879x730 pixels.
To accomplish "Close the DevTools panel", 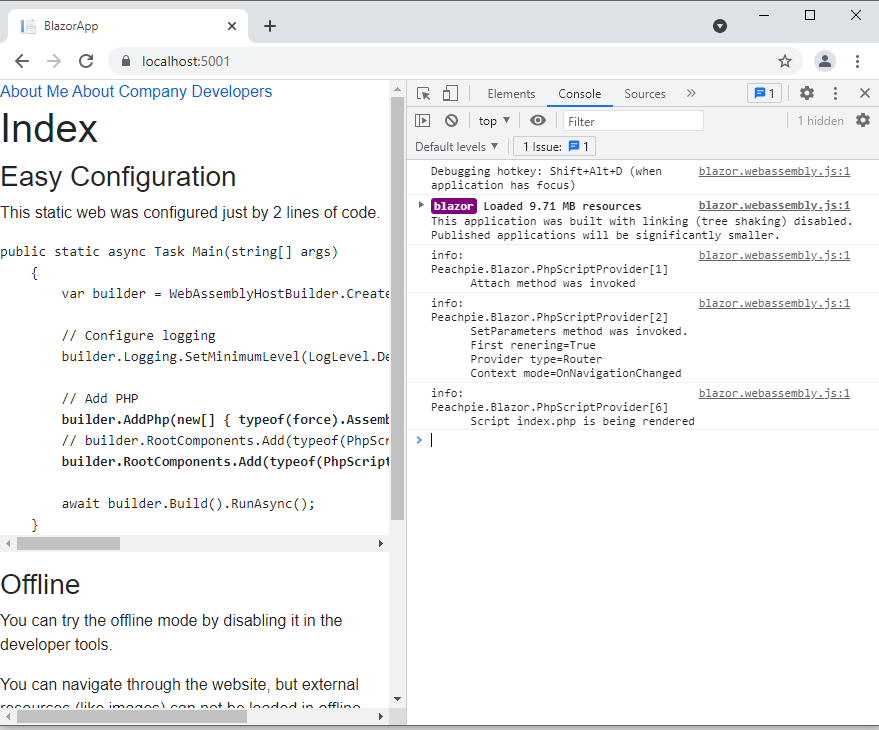I will [x=865, y=93].
